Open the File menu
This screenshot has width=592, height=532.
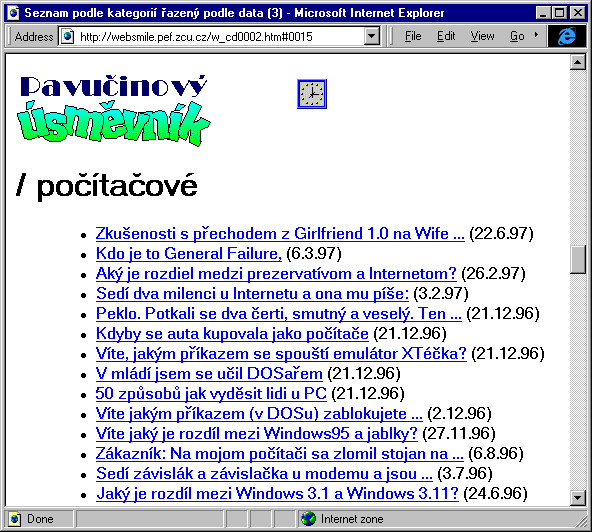413,36
